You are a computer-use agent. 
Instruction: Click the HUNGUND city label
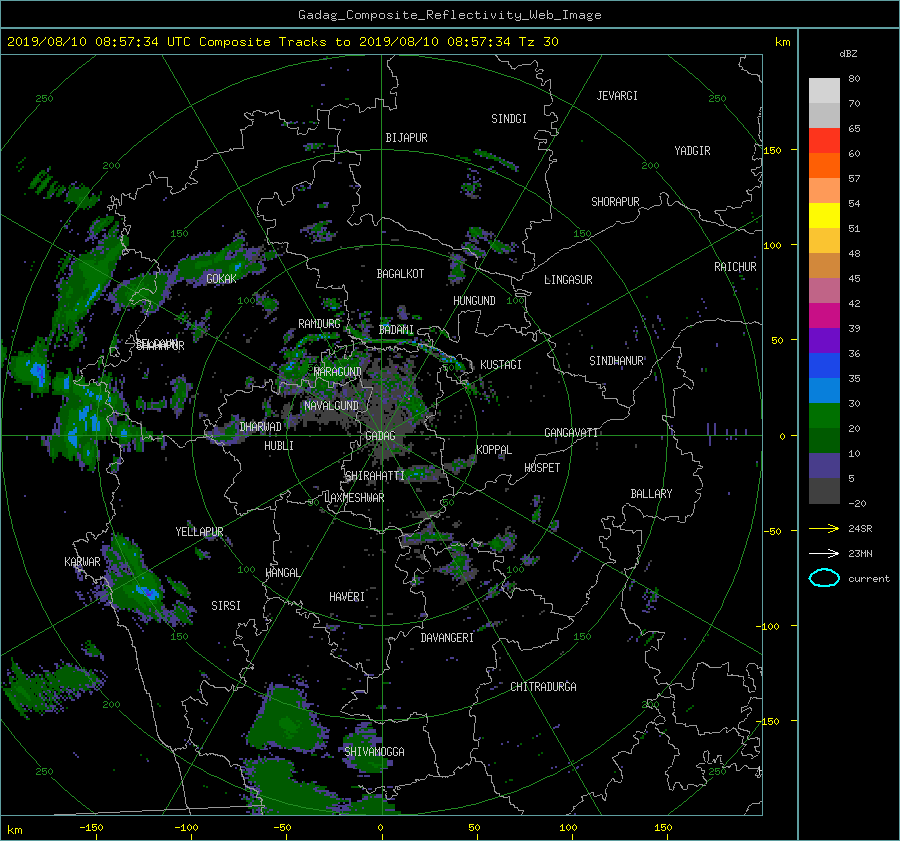[x=474, y=301]
